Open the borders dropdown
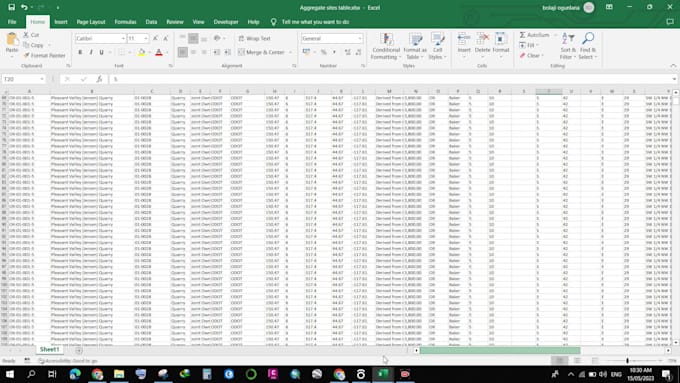This screenshot has height=383, width=680. point(130,52)
